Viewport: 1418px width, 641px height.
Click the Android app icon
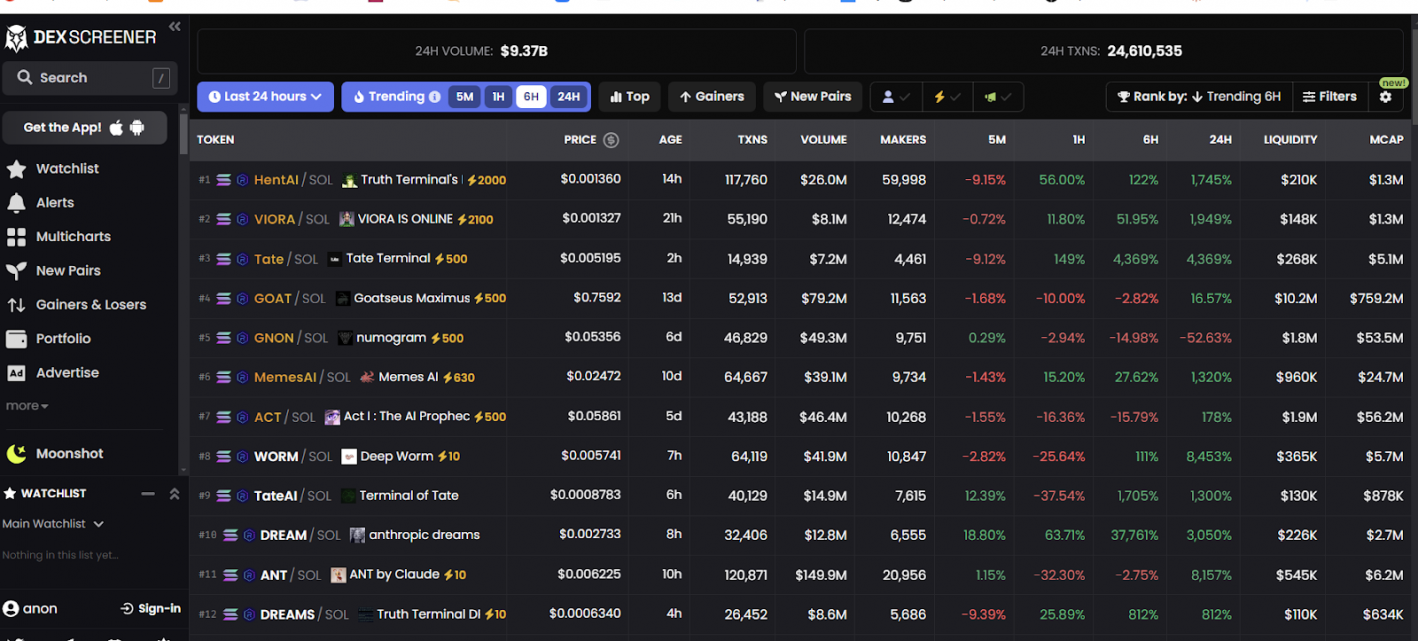pos(137,127)
